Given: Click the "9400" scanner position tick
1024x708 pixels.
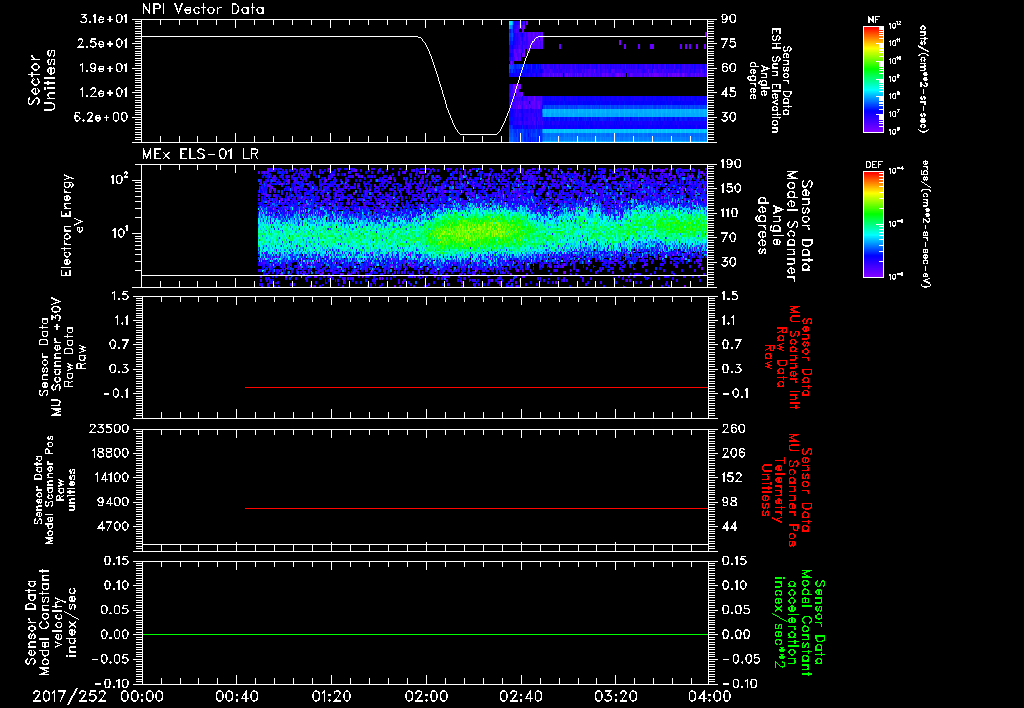Looking at the screenshot, I should [x=112, y=502].
